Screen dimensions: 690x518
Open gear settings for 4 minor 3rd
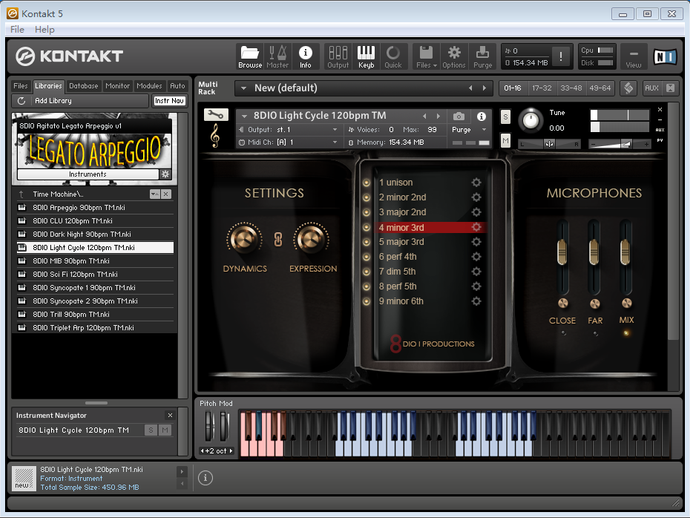point(476,227)
